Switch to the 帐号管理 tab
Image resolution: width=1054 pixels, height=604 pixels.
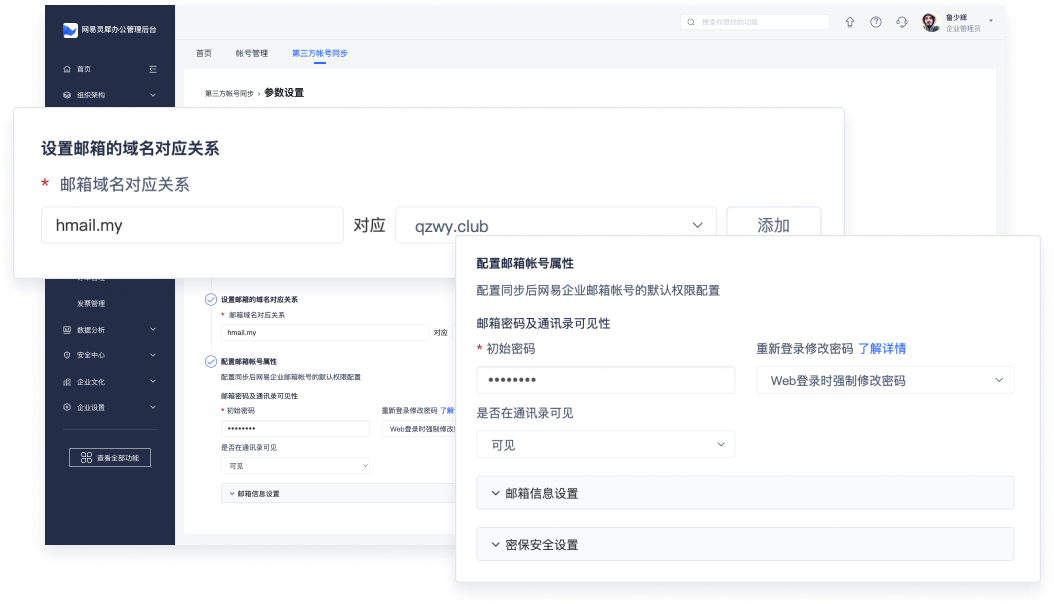coord(252,53)
